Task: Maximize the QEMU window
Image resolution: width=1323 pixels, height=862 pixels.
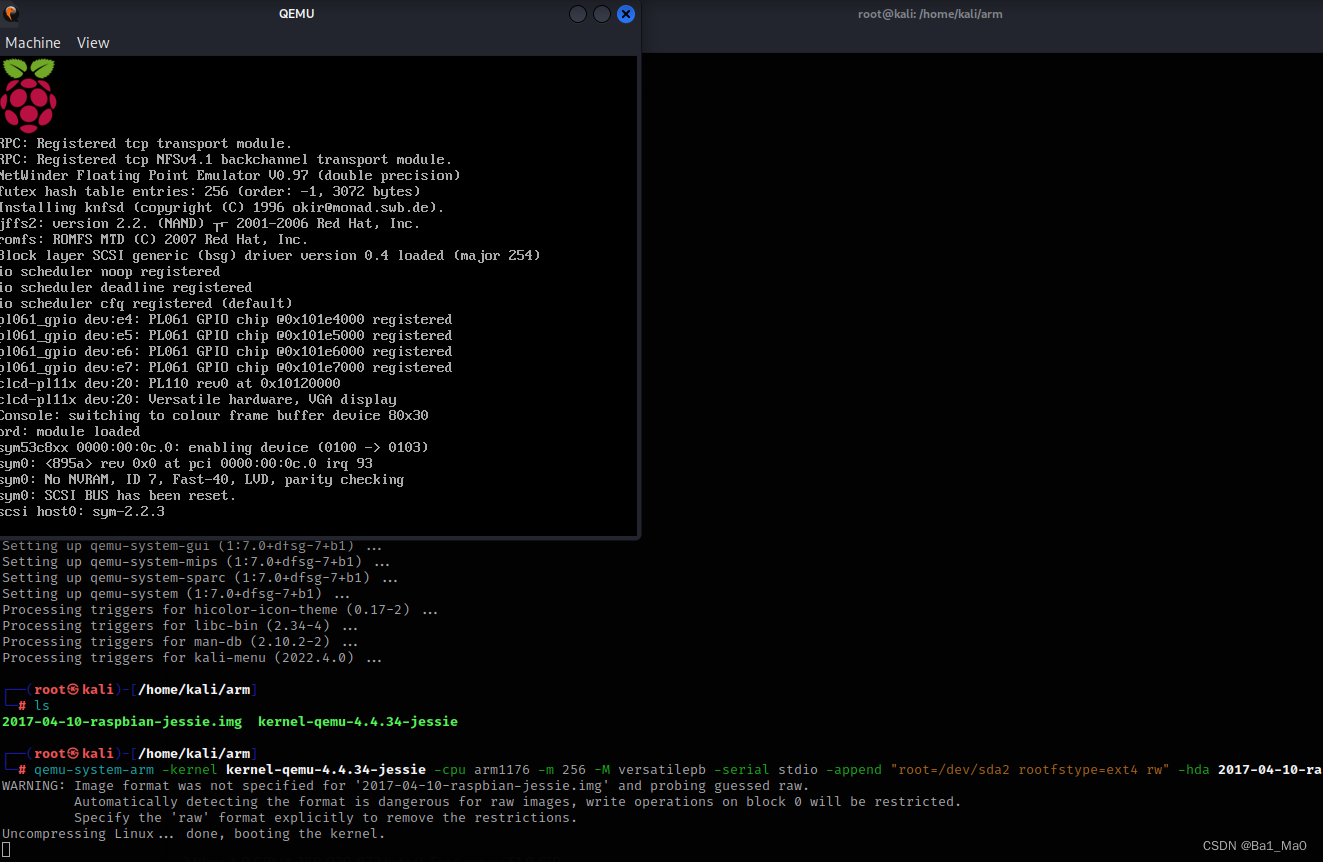Action: (x=602, y=14)
